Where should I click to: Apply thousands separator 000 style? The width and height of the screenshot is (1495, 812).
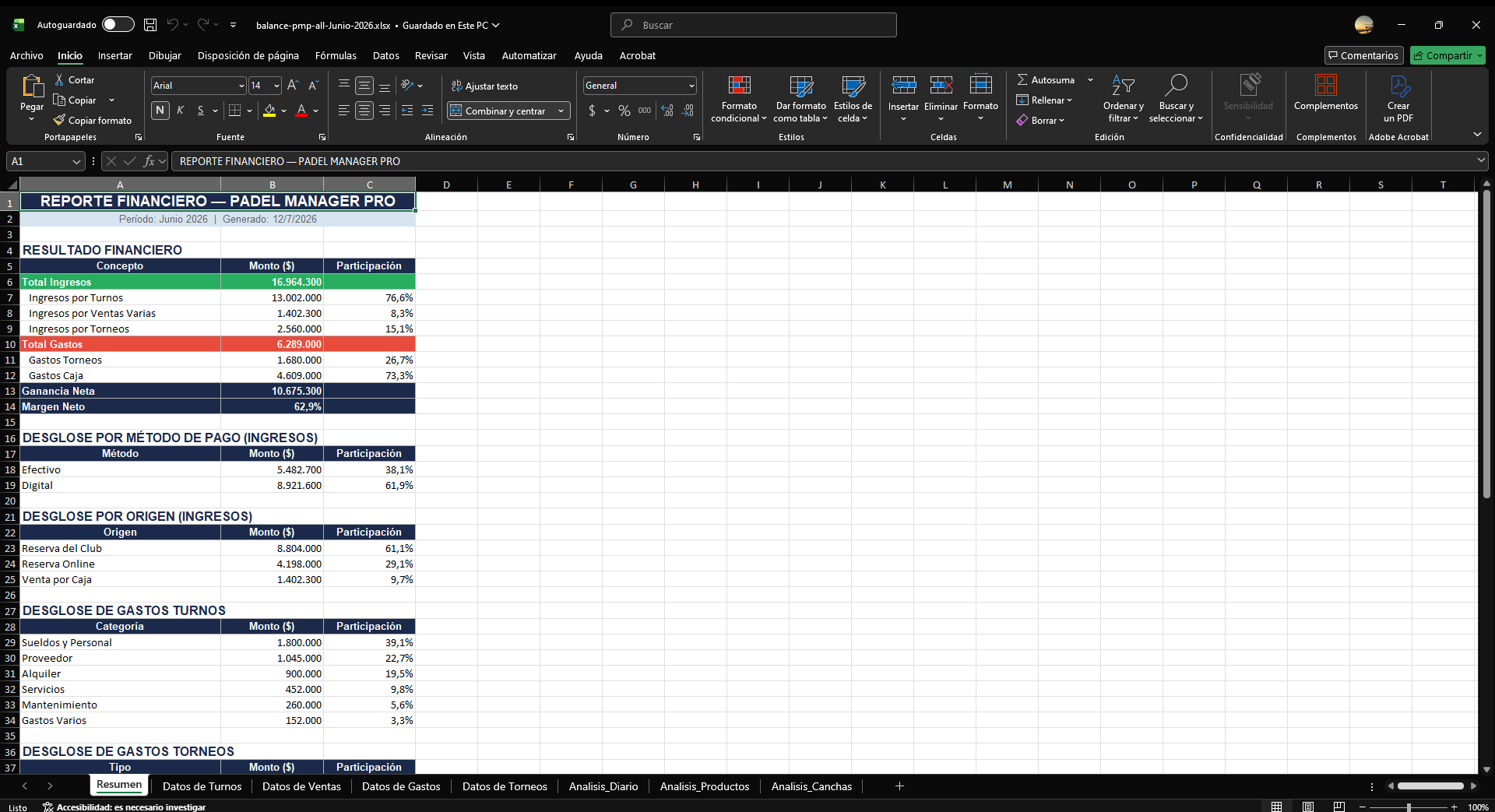coord(645,111)
